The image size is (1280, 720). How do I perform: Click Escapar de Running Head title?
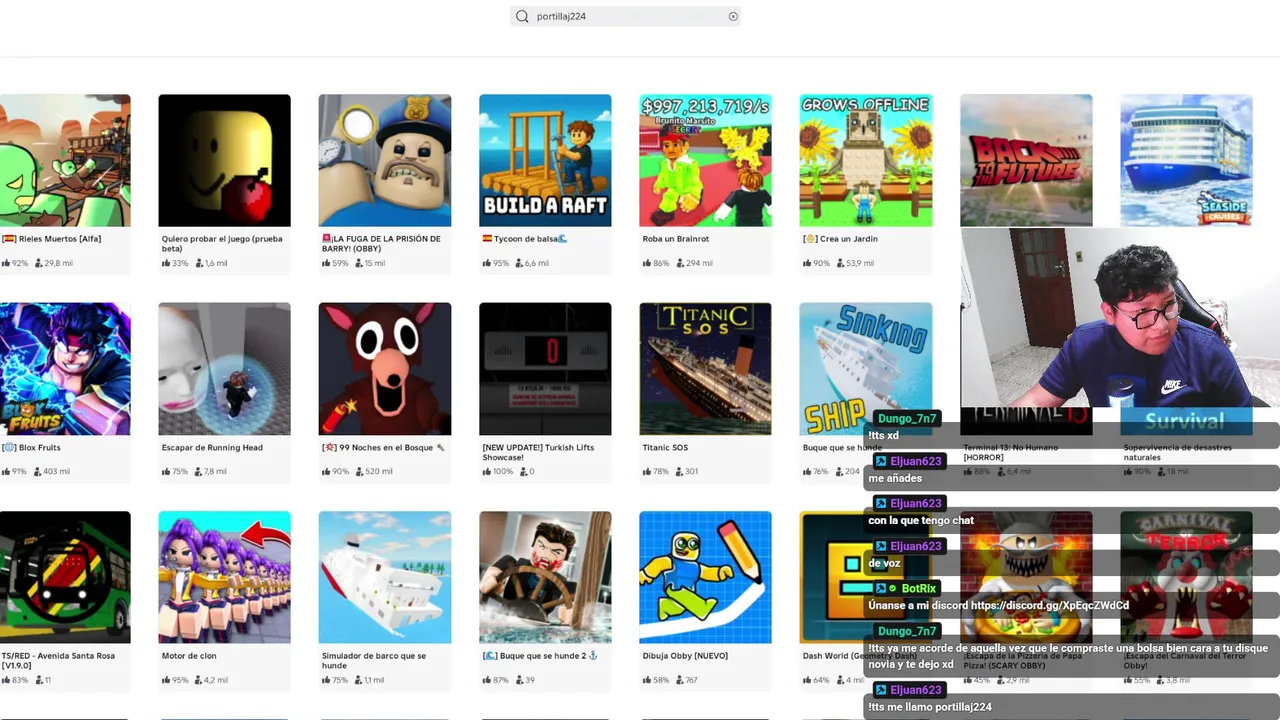(212, 448)
